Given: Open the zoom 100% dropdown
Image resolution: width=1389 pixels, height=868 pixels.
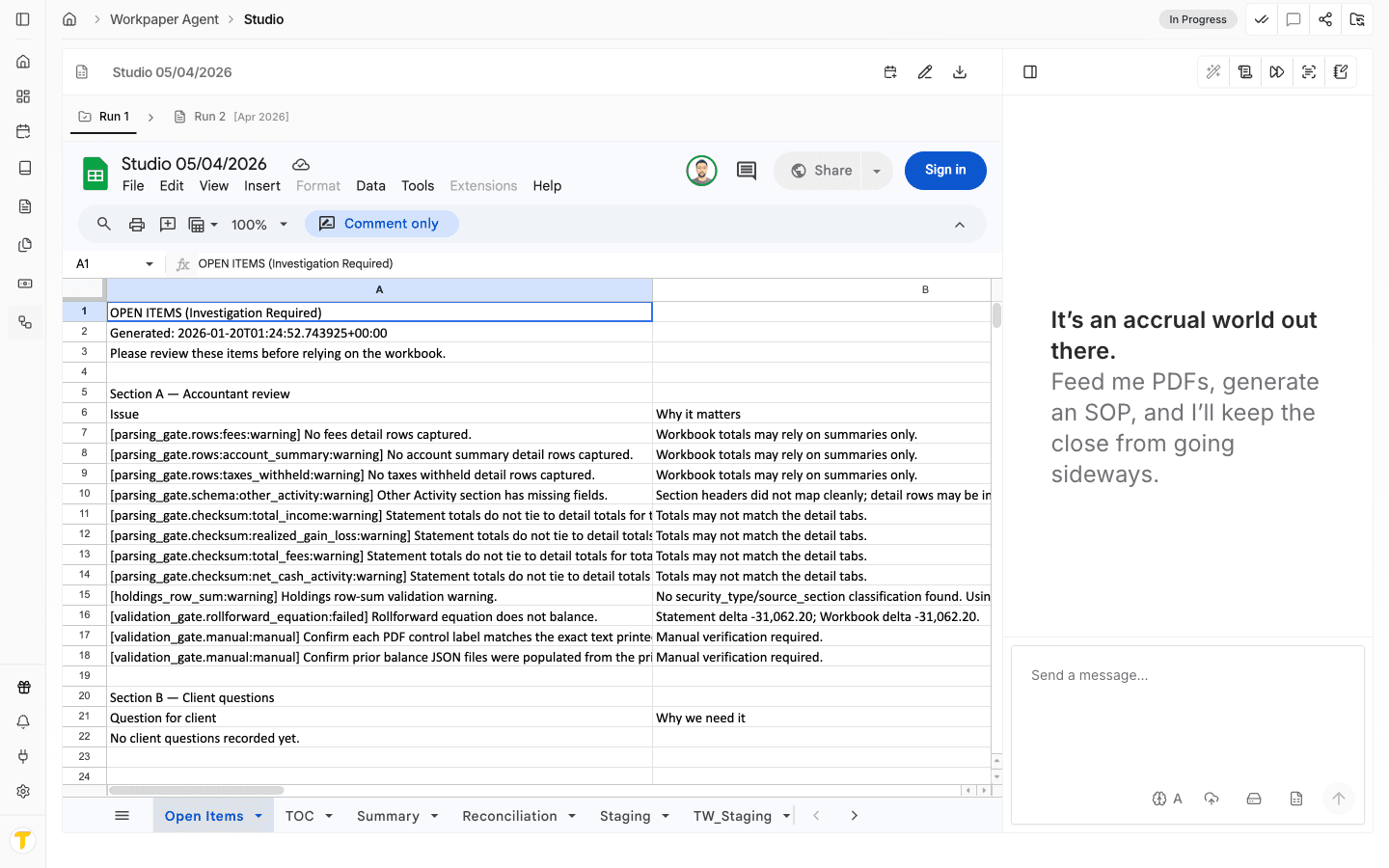Looking at the screenshot, I should coord(259,224).
